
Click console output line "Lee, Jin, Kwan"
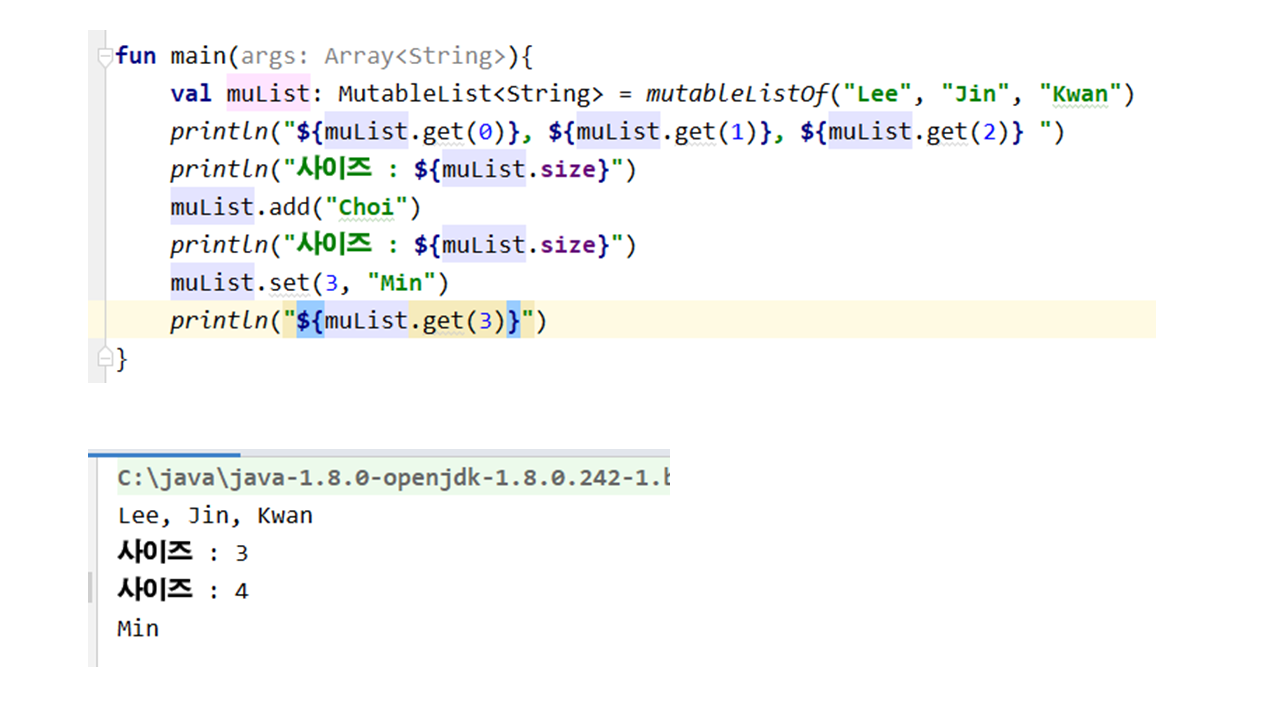coord(215,516)
